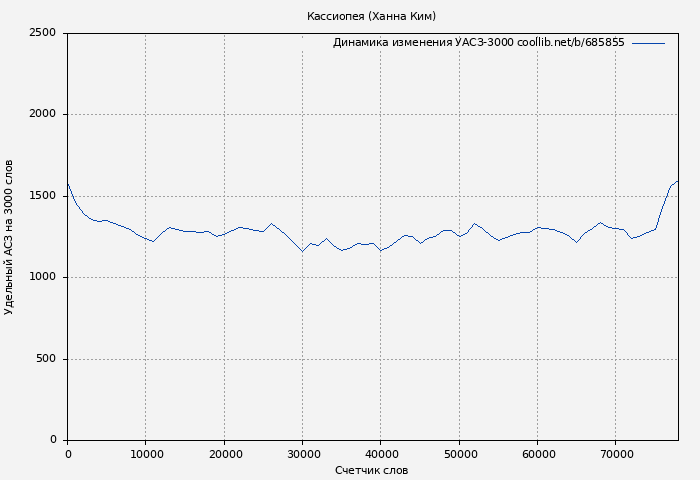This screenshot has width=700, height=480.
Task: Select the Y-axis label Удельный АСЗ на 3000 слов
Action: pos(10,237)
